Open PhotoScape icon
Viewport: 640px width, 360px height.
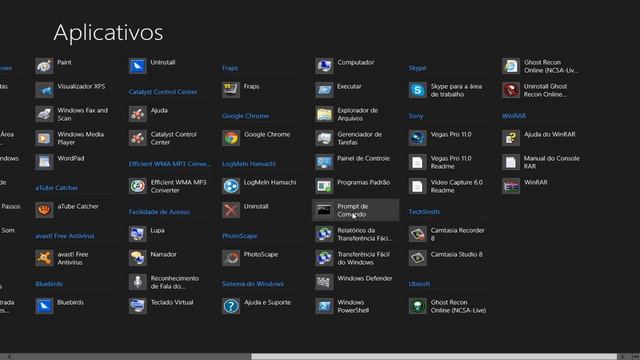pos(231,258)
